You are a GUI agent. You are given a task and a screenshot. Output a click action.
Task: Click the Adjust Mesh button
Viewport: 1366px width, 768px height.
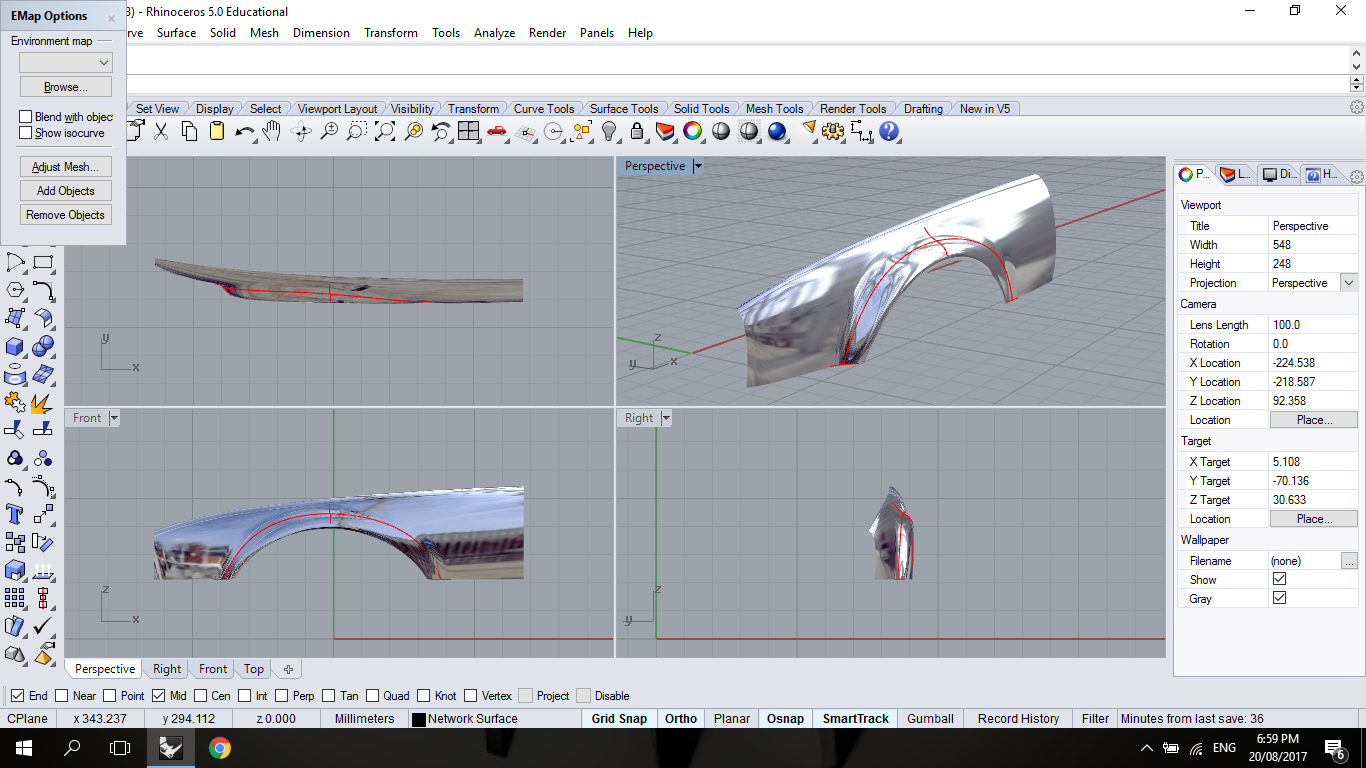(65, 167)
